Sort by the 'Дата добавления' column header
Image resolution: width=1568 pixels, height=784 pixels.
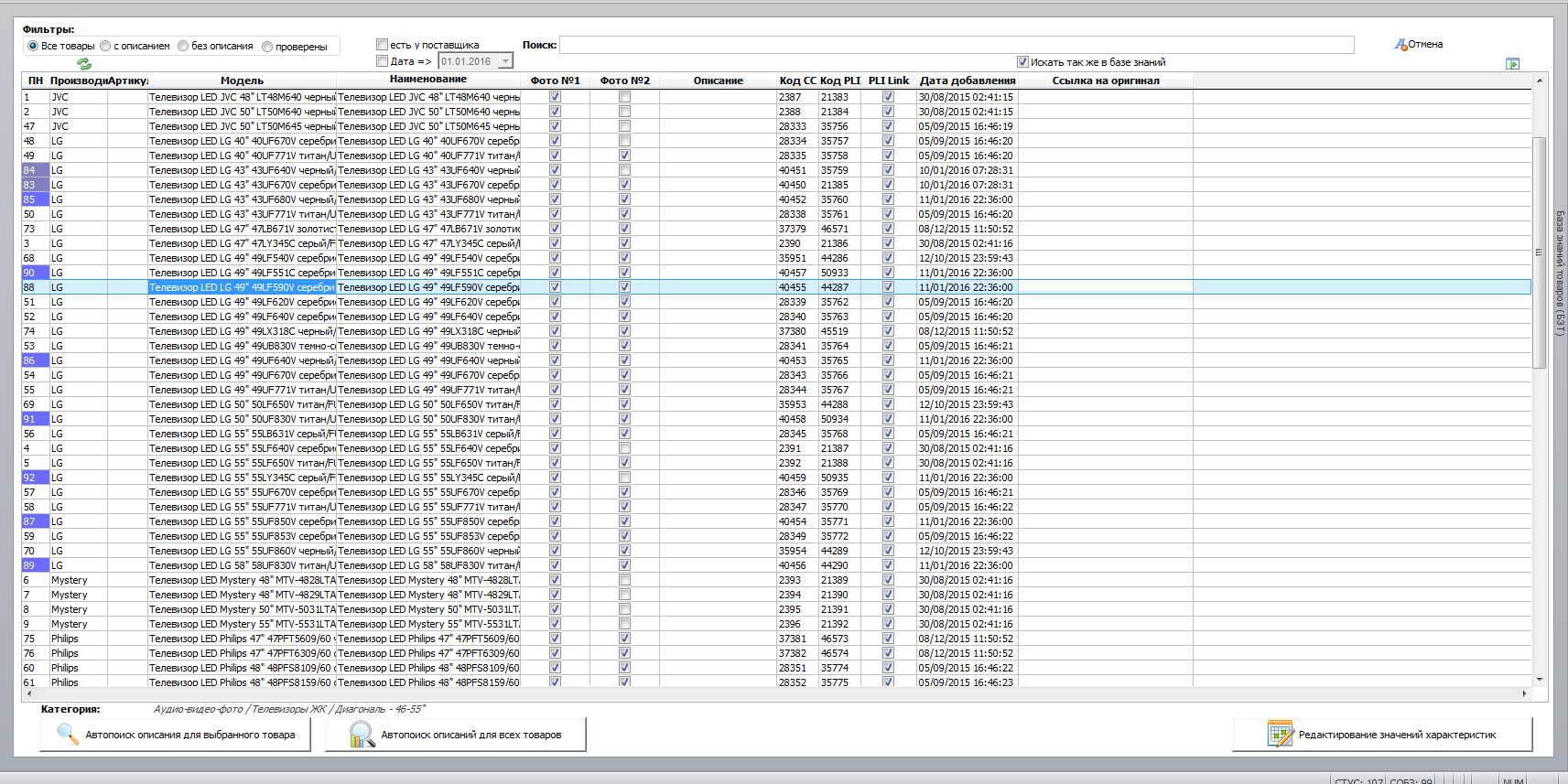[968, 81]
